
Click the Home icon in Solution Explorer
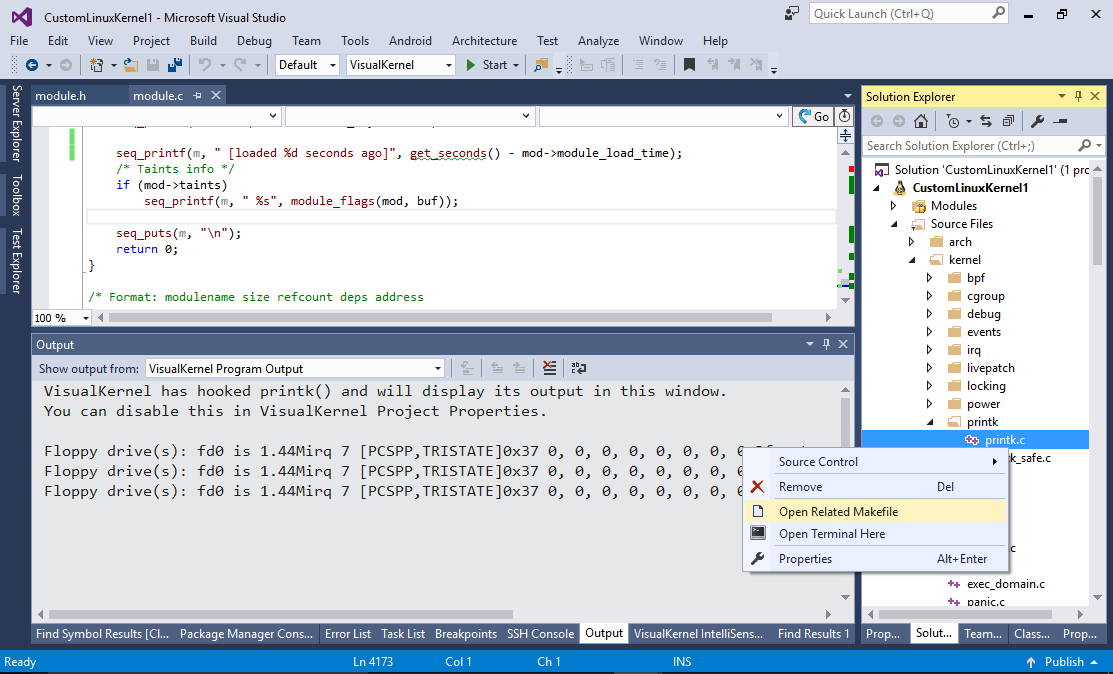(x=921, y=121)
